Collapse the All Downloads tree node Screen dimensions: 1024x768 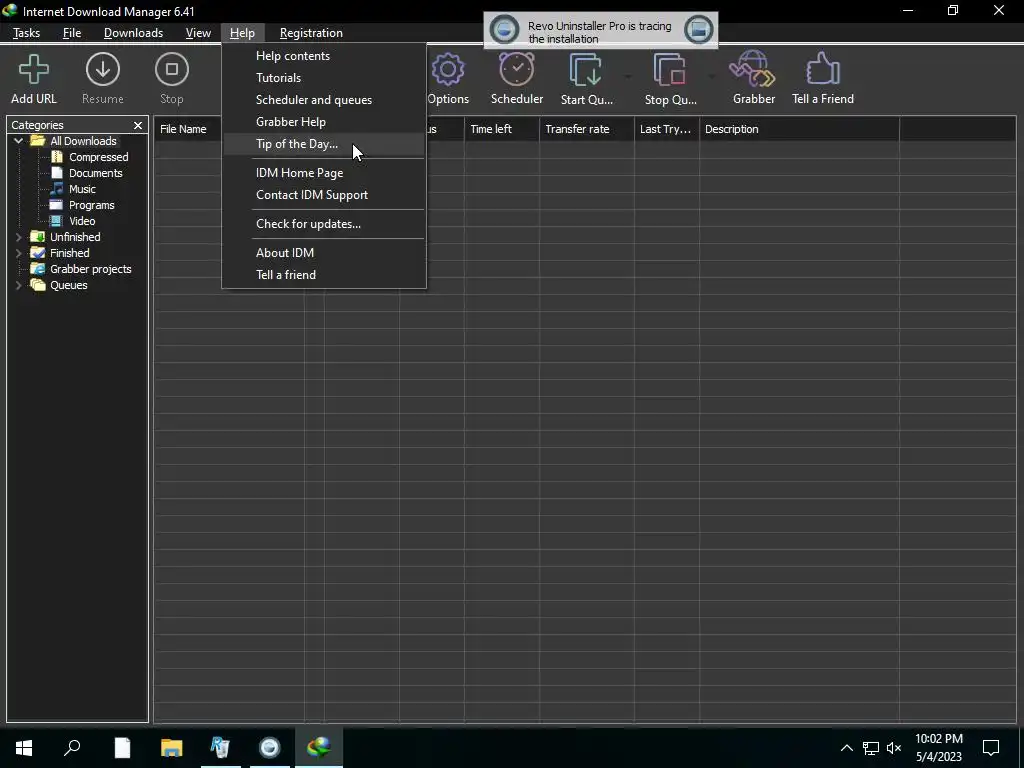(x=18, y=141)
